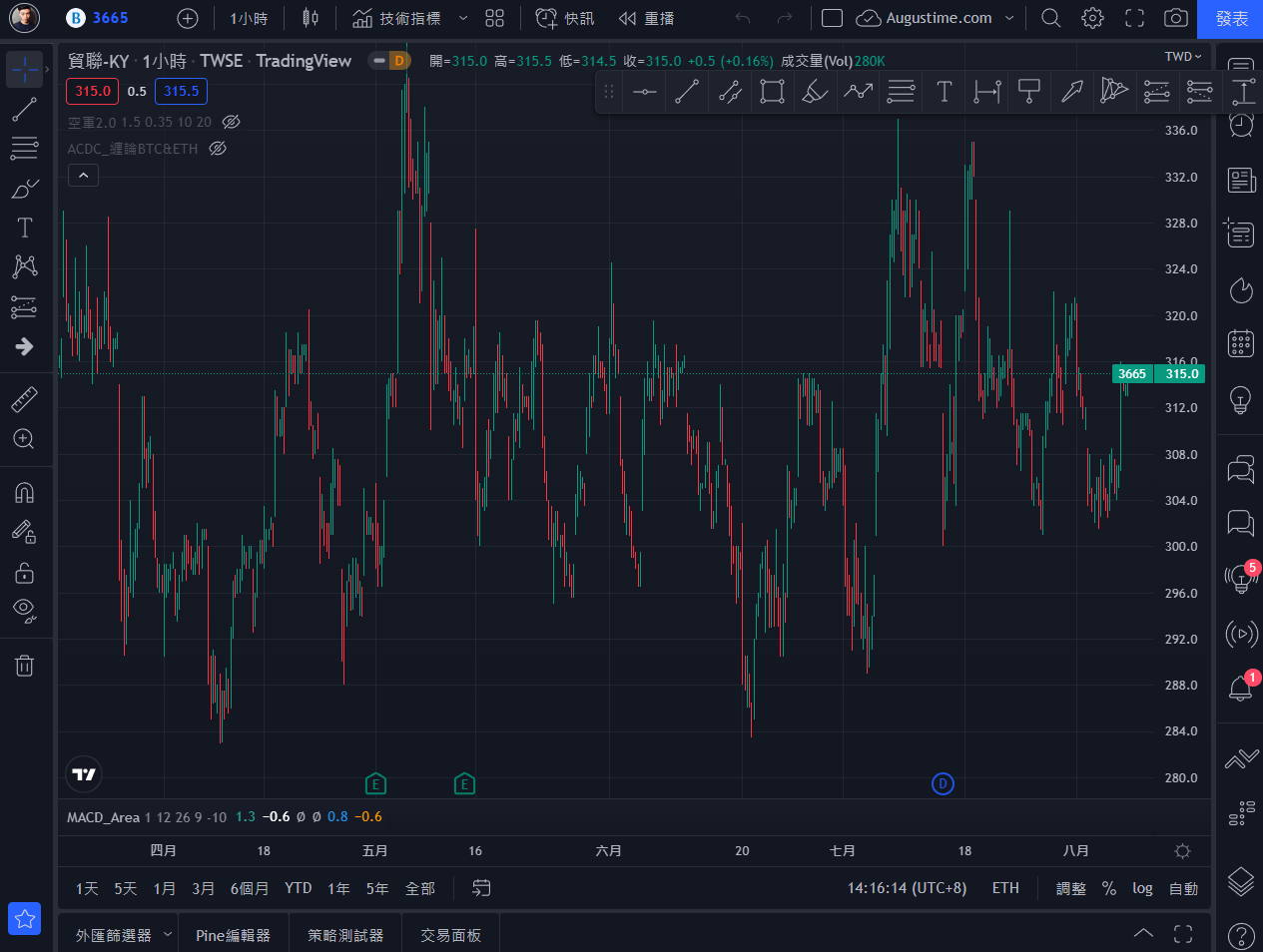
Task: Pick the highlighter in the floating toolbar
Action: pyautogui.click(x=815, y=92)
